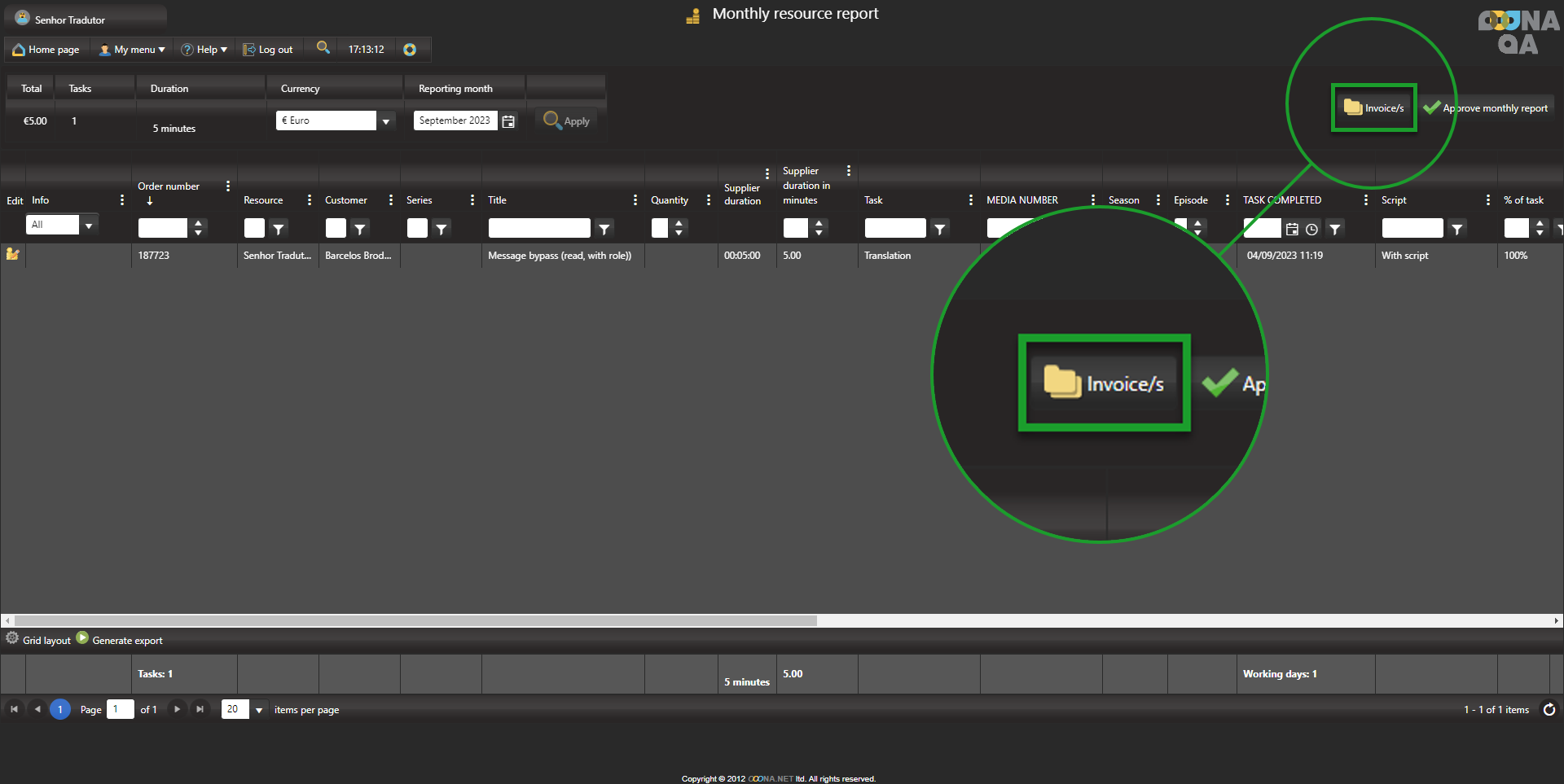Click the horizontal scrollbar of the grid

[x=415, y=620]
